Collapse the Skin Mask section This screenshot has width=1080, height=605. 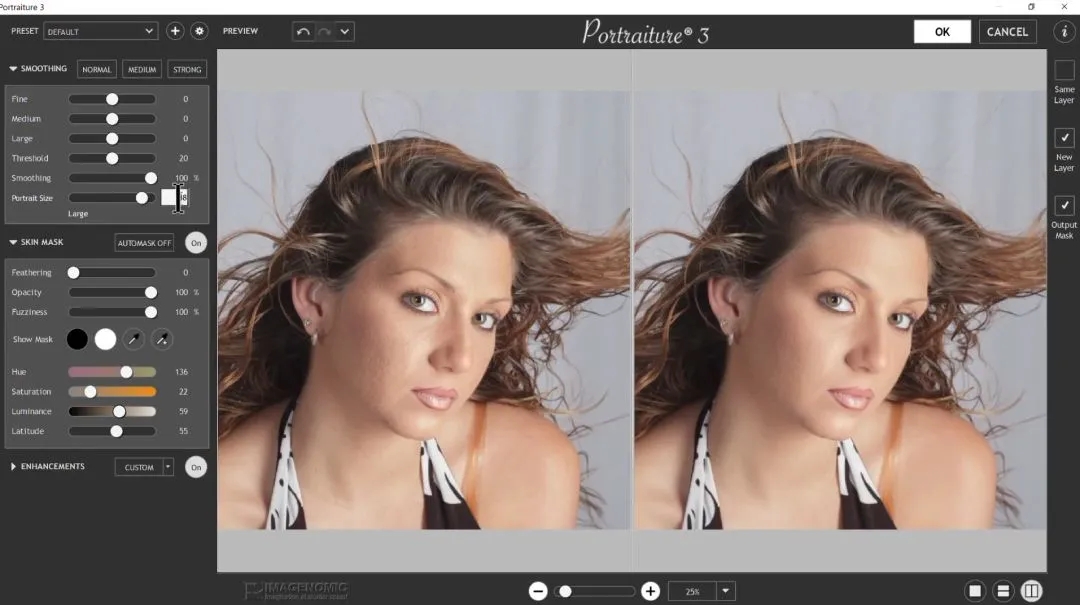click(13, 243)
